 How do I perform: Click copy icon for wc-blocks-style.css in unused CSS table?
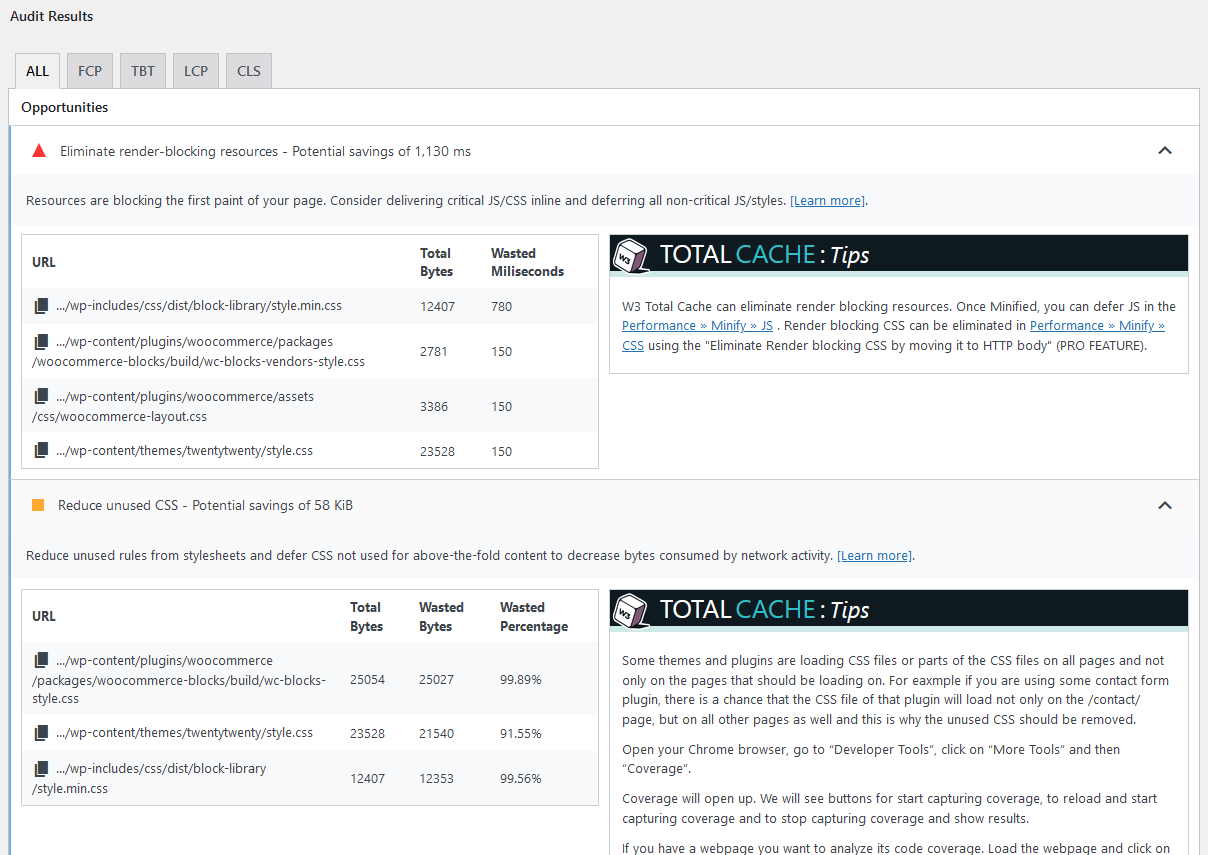pos(41,661)
